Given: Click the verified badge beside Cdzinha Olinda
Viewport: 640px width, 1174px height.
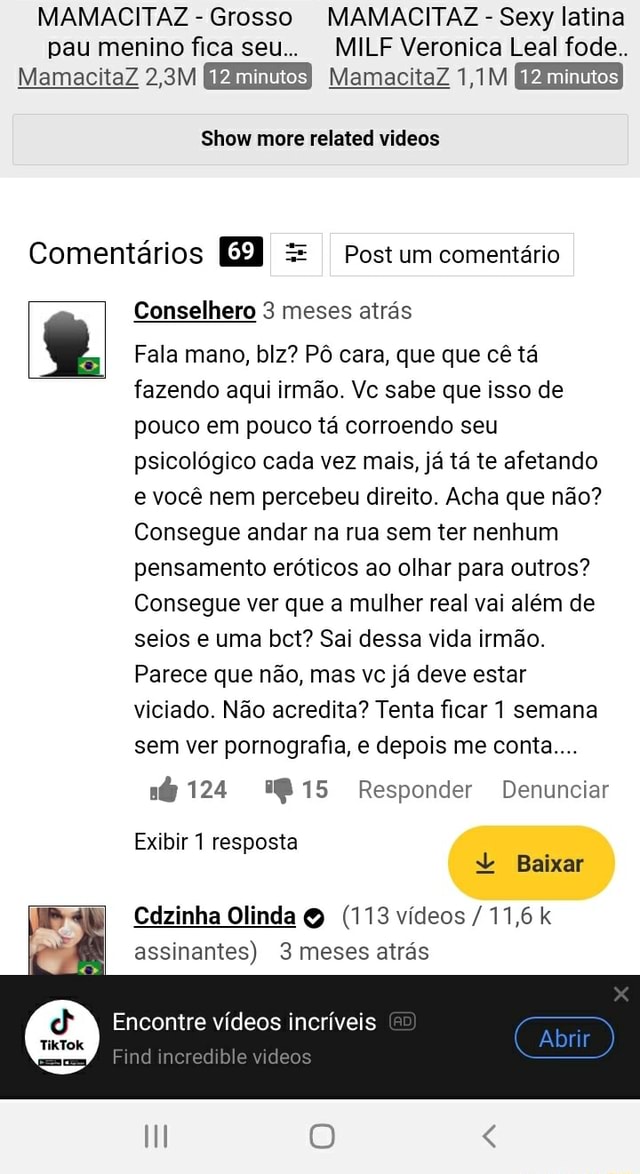Looking at the screenshot, I should click(312, 917).
